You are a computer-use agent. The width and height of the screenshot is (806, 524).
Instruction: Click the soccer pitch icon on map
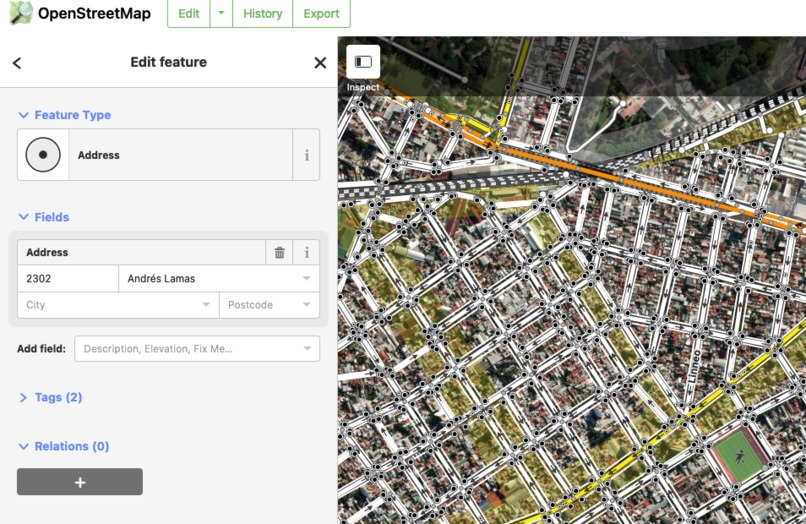pos(740,456)
